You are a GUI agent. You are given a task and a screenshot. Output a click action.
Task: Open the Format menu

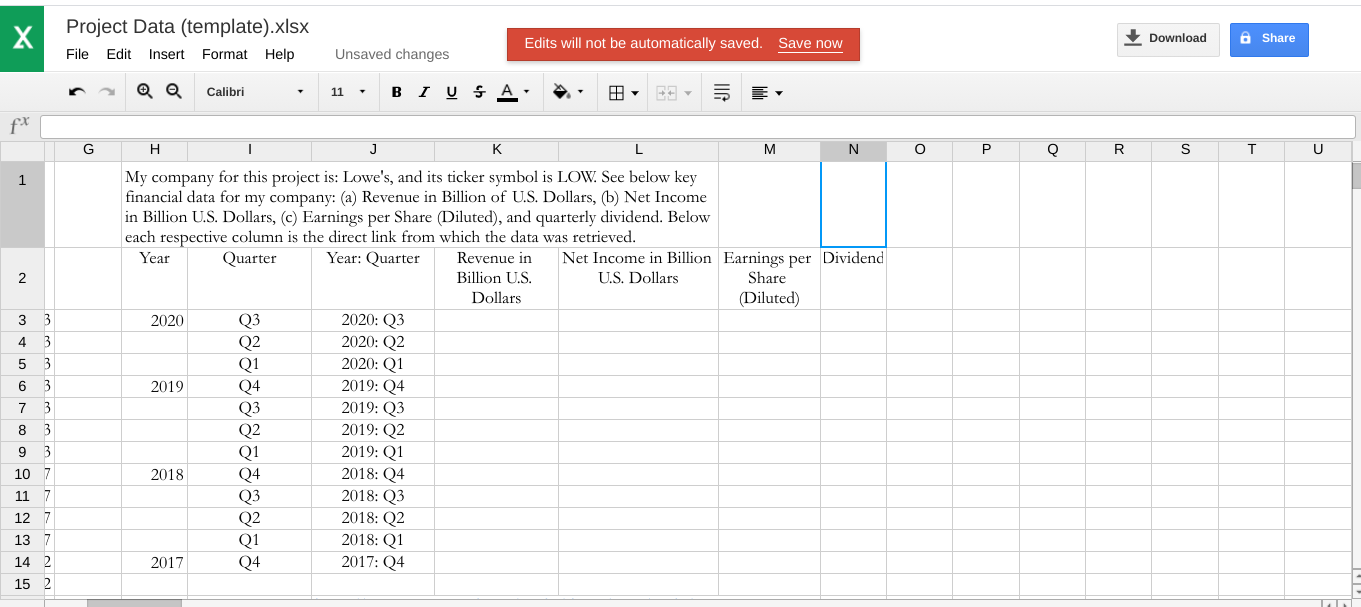[224, 54]
